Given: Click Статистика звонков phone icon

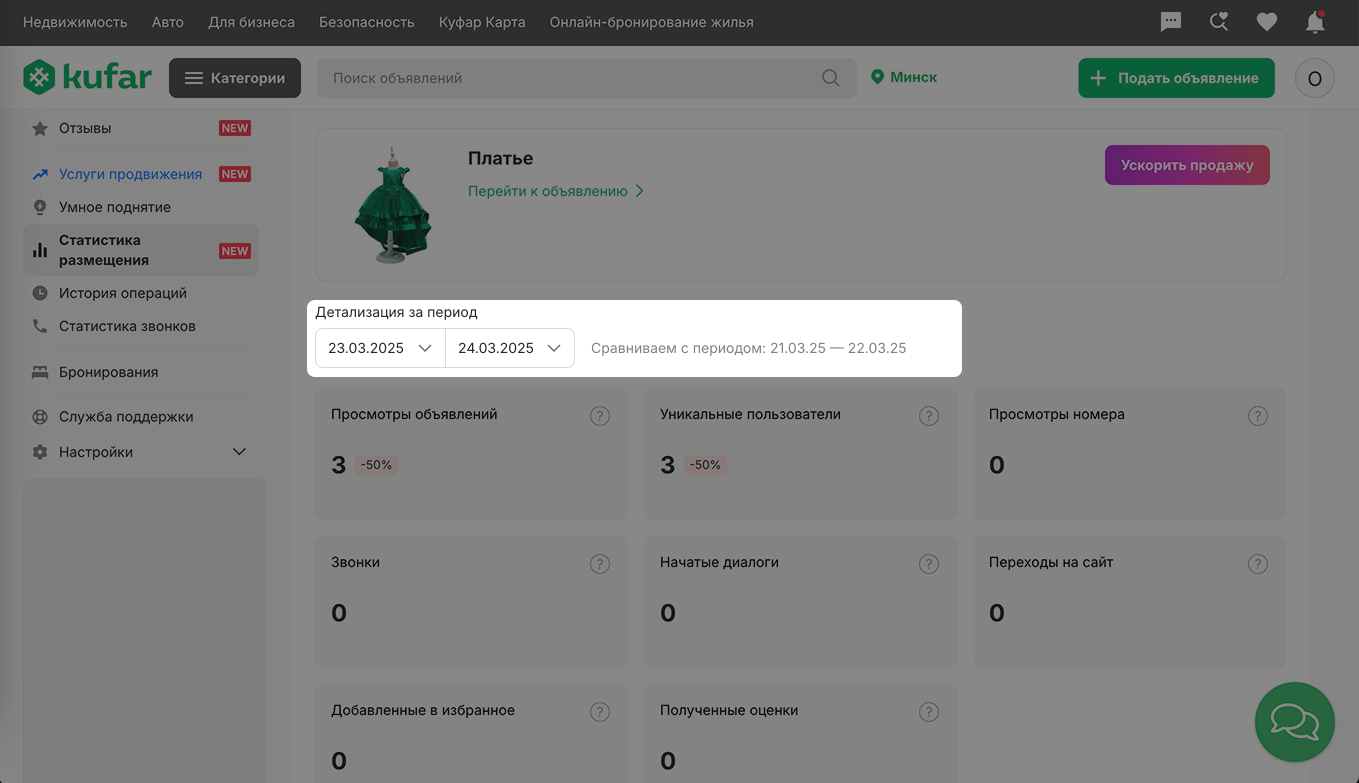Looking at the screenshot, I should tap(40, 326).
